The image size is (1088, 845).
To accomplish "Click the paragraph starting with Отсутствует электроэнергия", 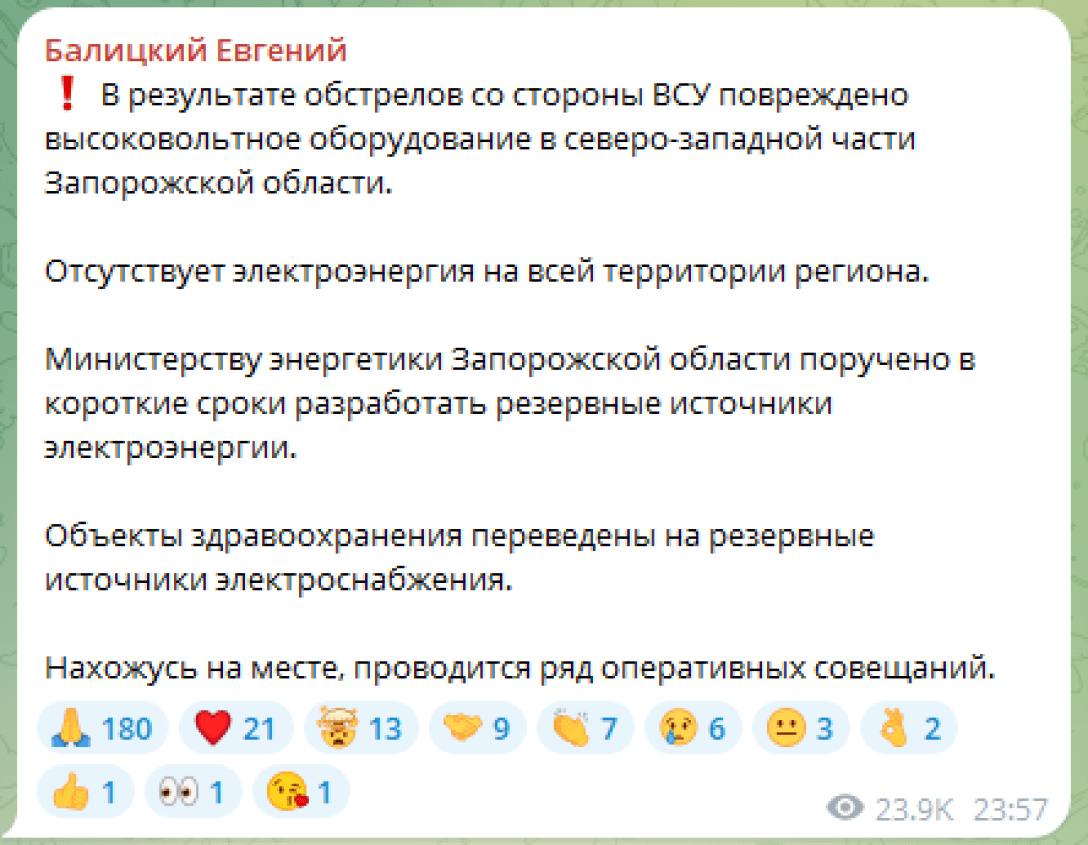I will pos(487,272).
